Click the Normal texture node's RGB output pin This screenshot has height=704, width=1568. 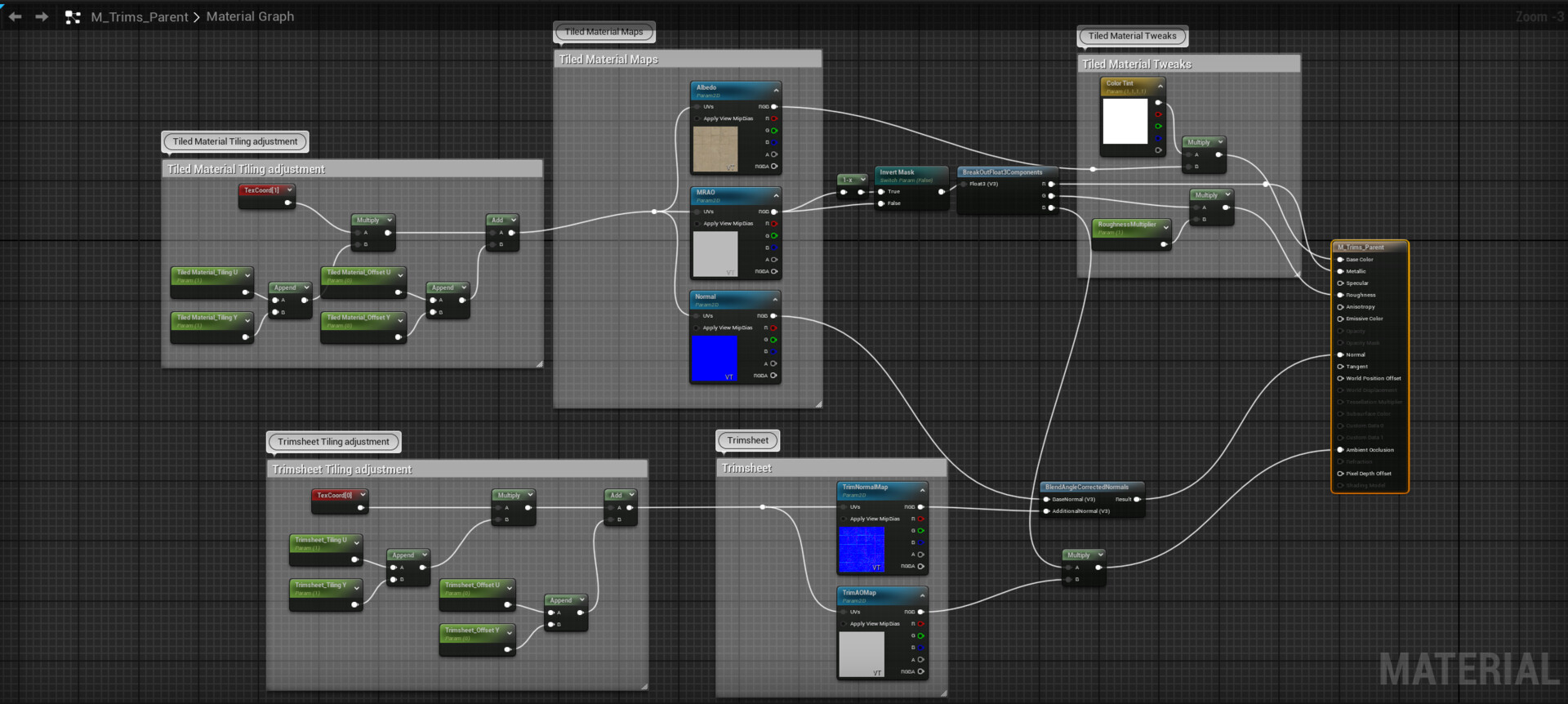[773, 316]
